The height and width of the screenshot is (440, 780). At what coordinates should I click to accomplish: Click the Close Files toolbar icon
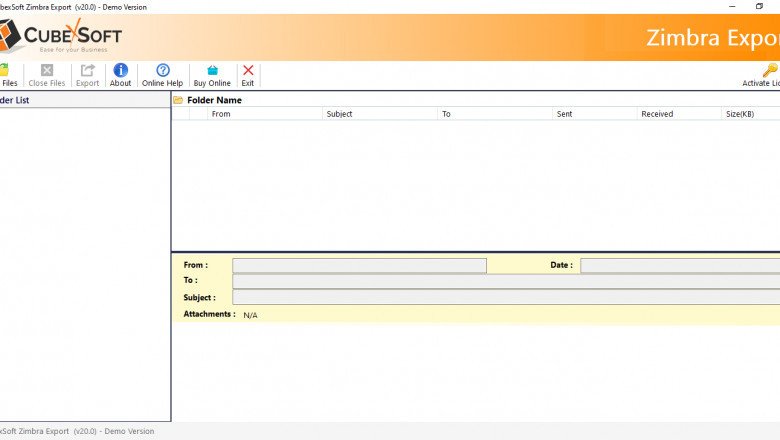[x=47, y=70]
